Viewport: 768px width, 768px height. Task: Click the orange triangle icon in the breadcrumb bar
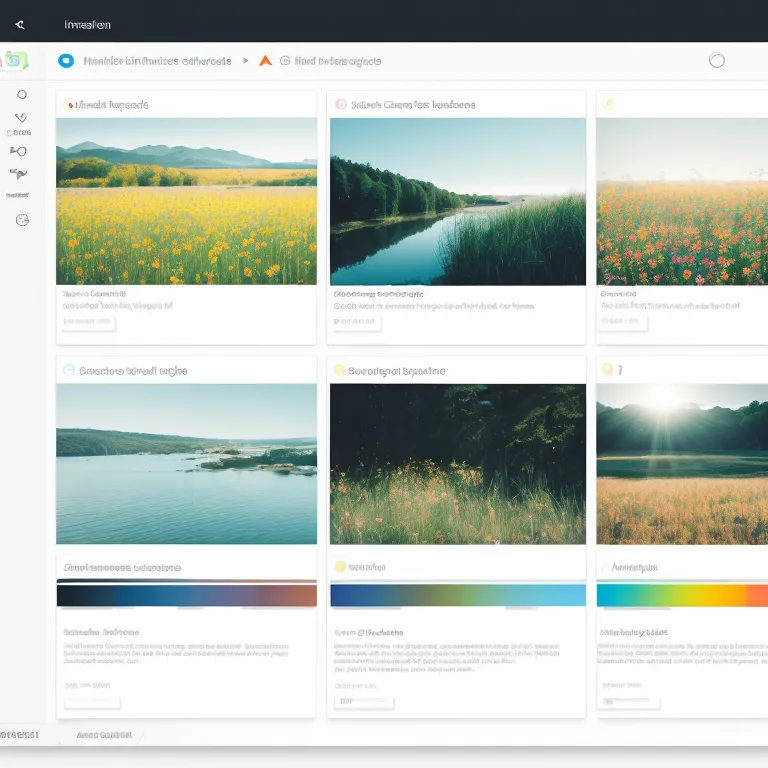coord(265,61)
